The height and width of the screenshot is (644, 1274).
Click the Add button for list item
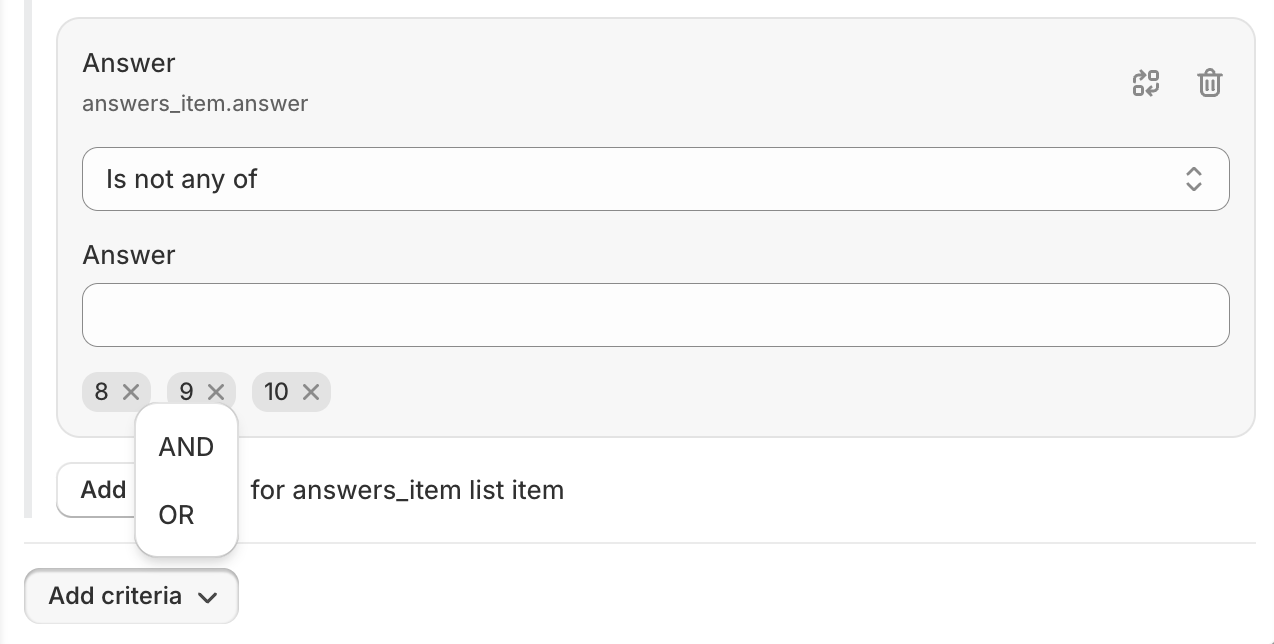click(97, 490)
